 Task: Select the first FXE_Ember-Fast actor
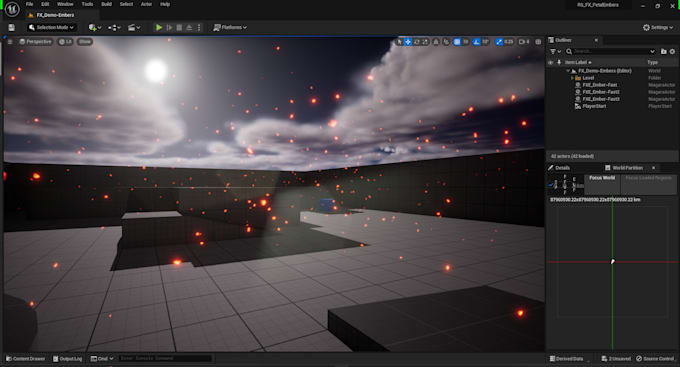[x=599, y=85]
